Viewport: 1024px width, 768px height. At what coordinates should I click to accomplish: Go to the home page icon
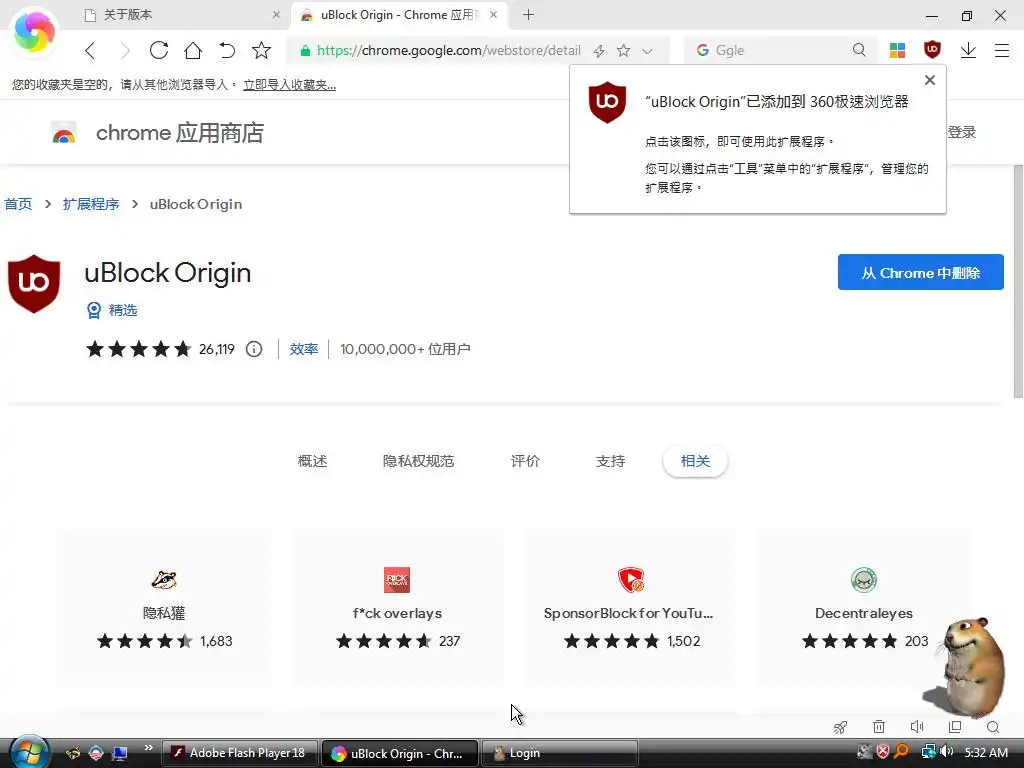193,50
